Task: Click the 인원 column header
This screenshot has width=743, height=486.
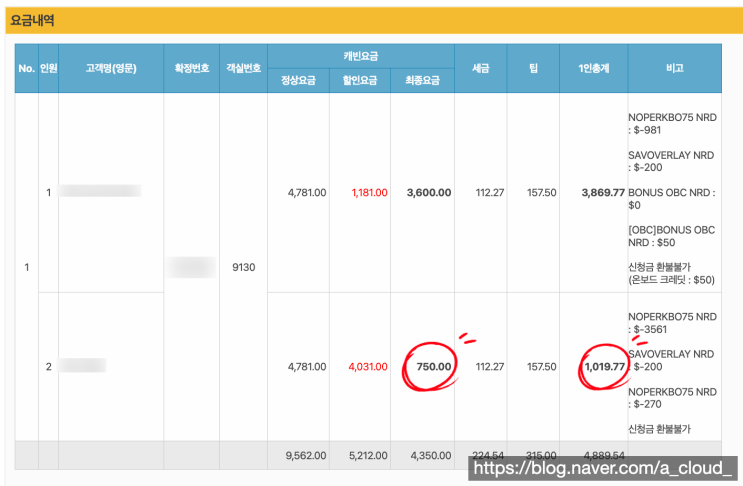Action: tap(48, 68)
